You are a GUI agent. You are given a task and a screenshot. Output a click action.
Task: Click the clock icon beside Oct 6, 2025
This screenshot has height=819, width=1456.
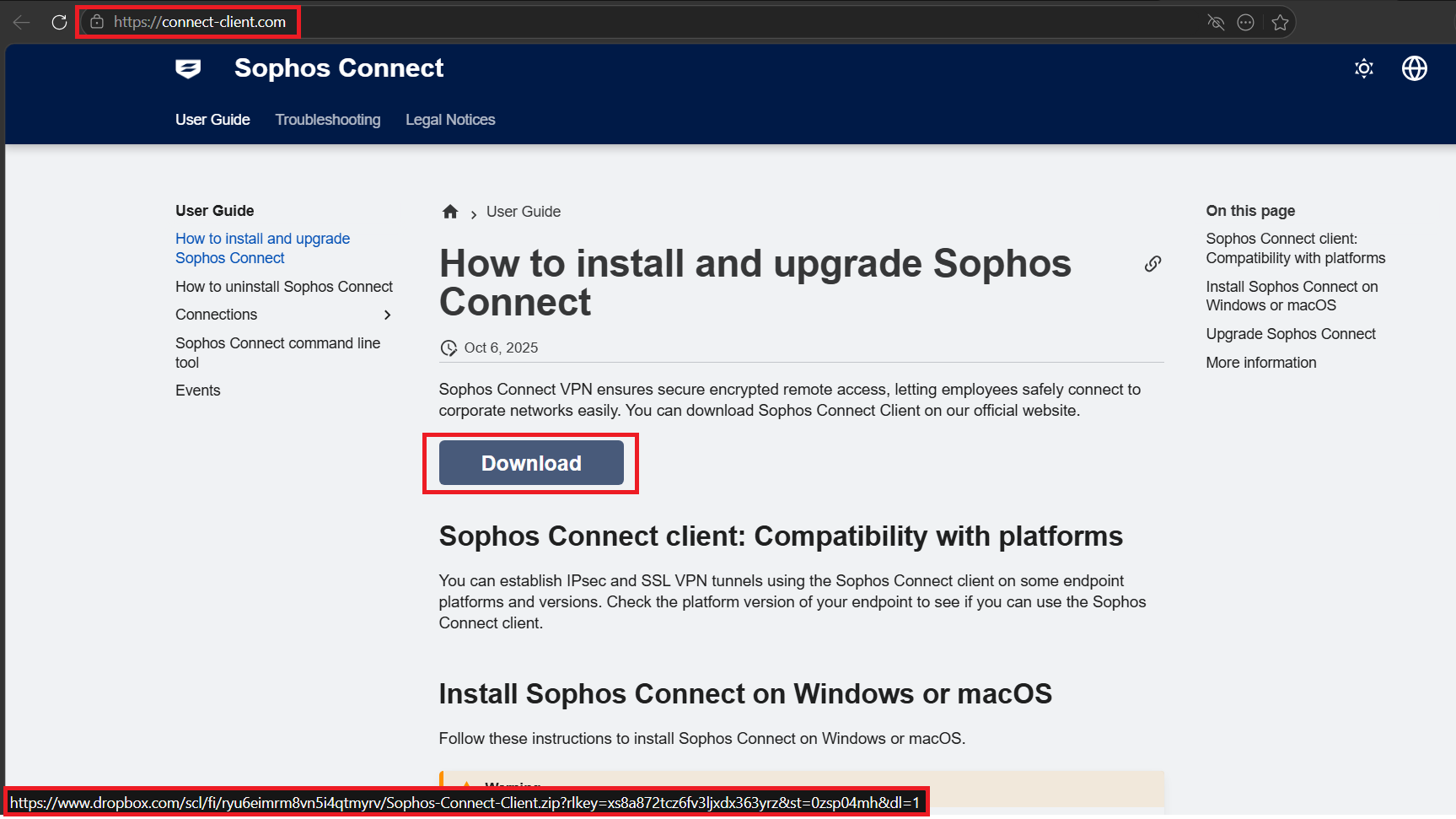coord(449,348)
